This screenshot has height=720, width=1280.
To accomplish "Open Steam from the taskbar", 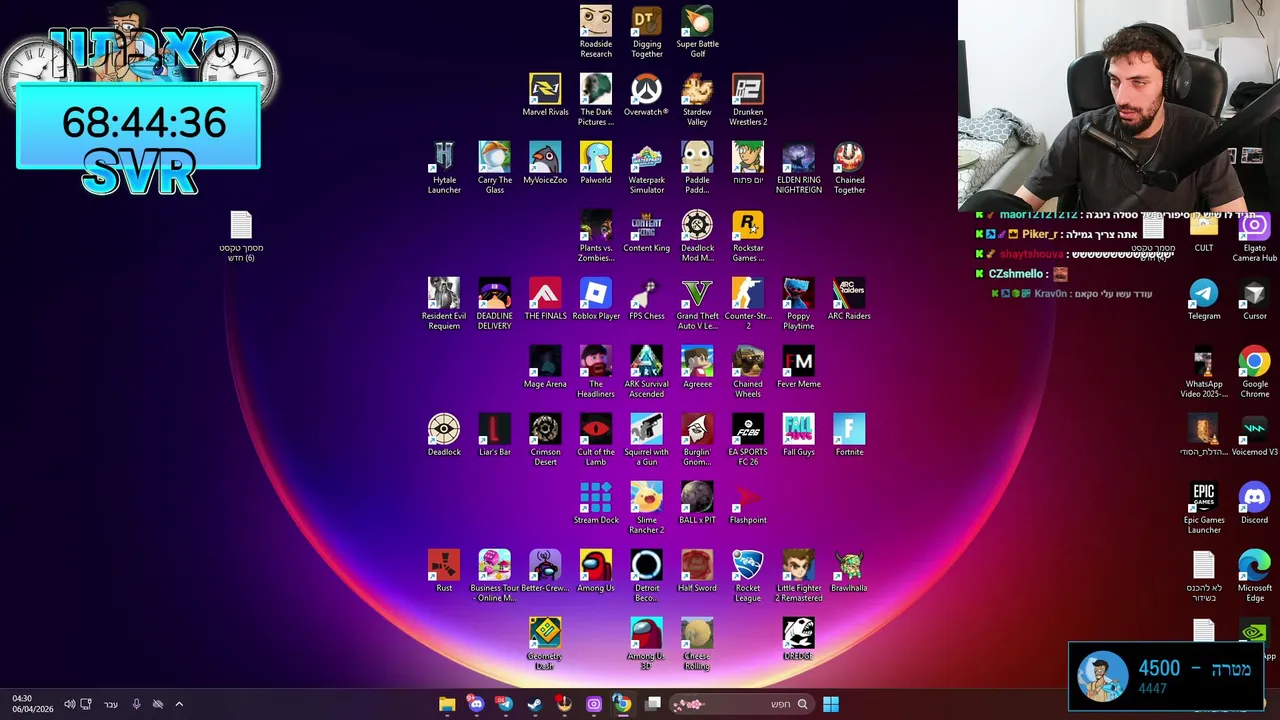I will (534, 704).
